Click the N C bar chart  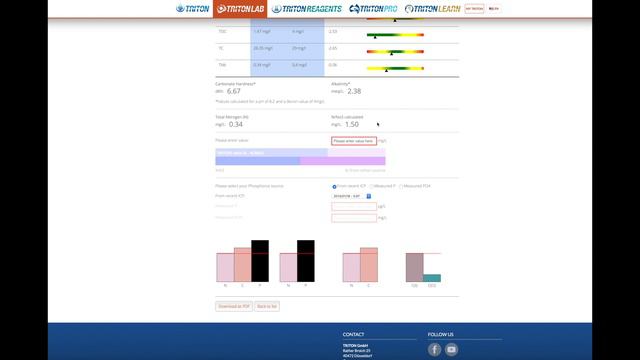pyautogui.click(x=360, y=264)
